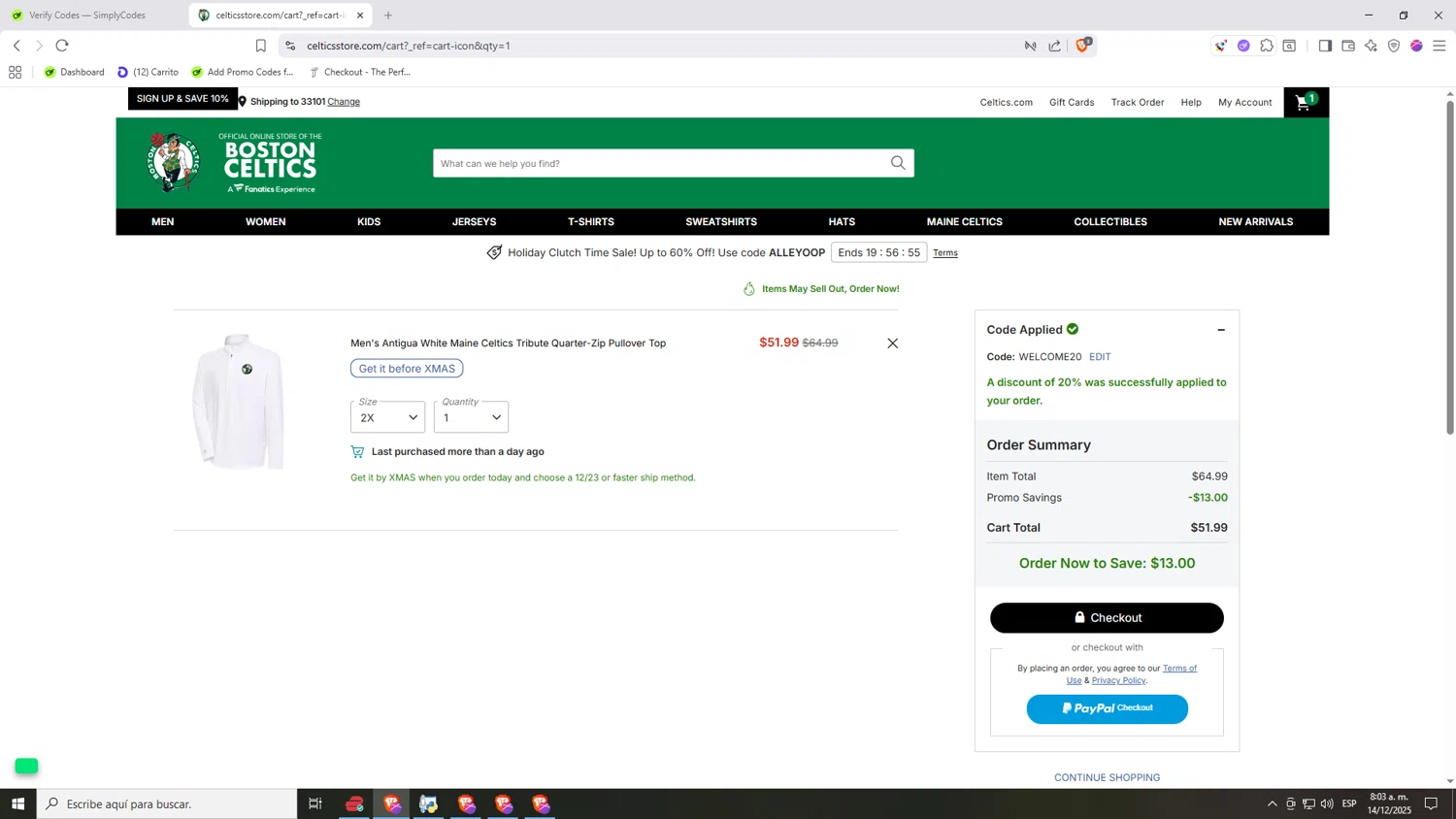Image resolution: width=1456 pixels, height=819 pixels.
Task: Open the MEN navigation menu
Action: 162,222
